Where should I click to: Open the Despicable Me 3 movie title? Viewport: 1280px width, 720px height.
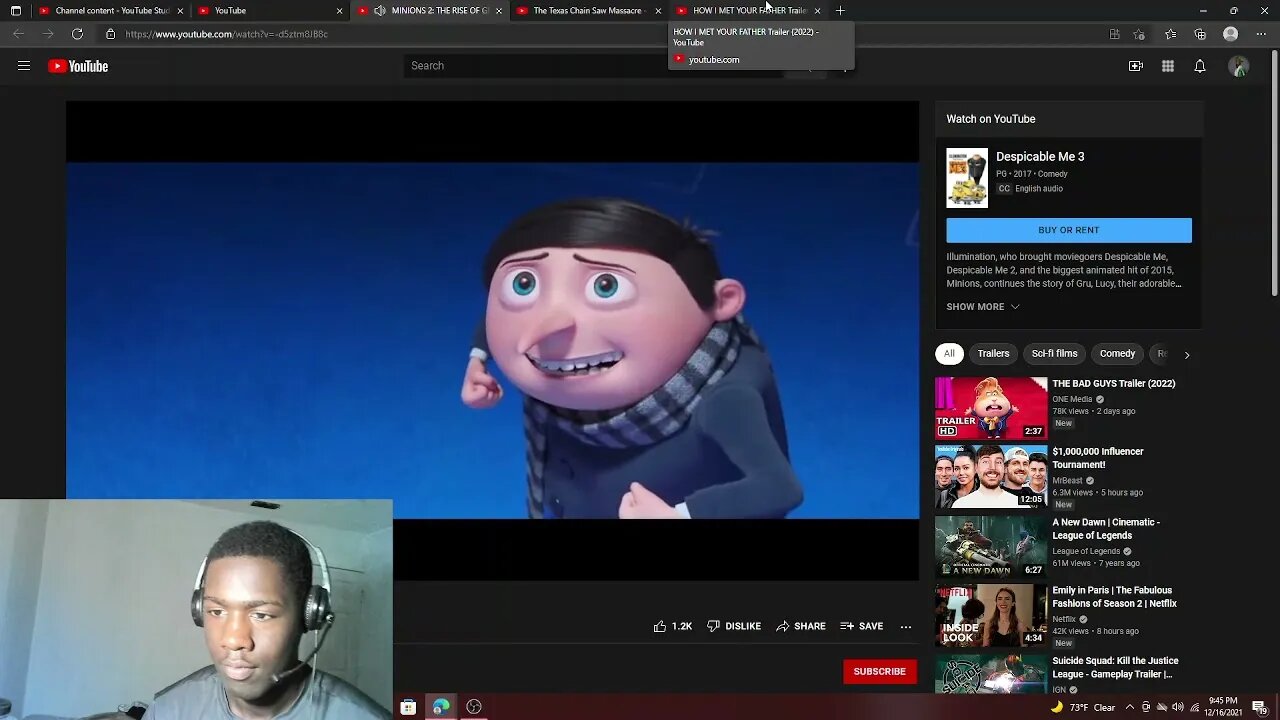point(1040,157)
